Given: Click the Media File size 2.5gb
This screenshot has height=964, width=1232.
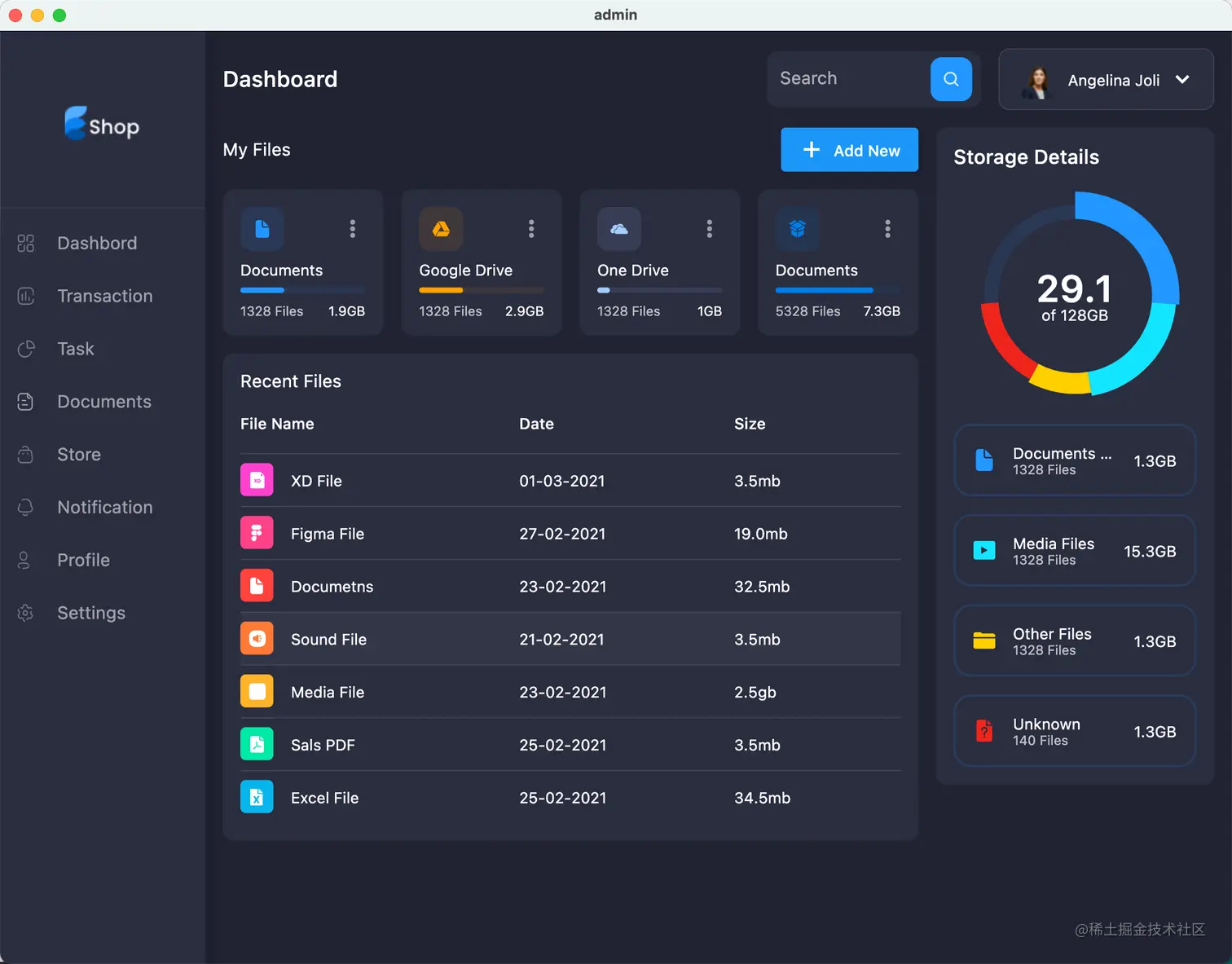Looking at the screenshot, I should pos(755,693).
